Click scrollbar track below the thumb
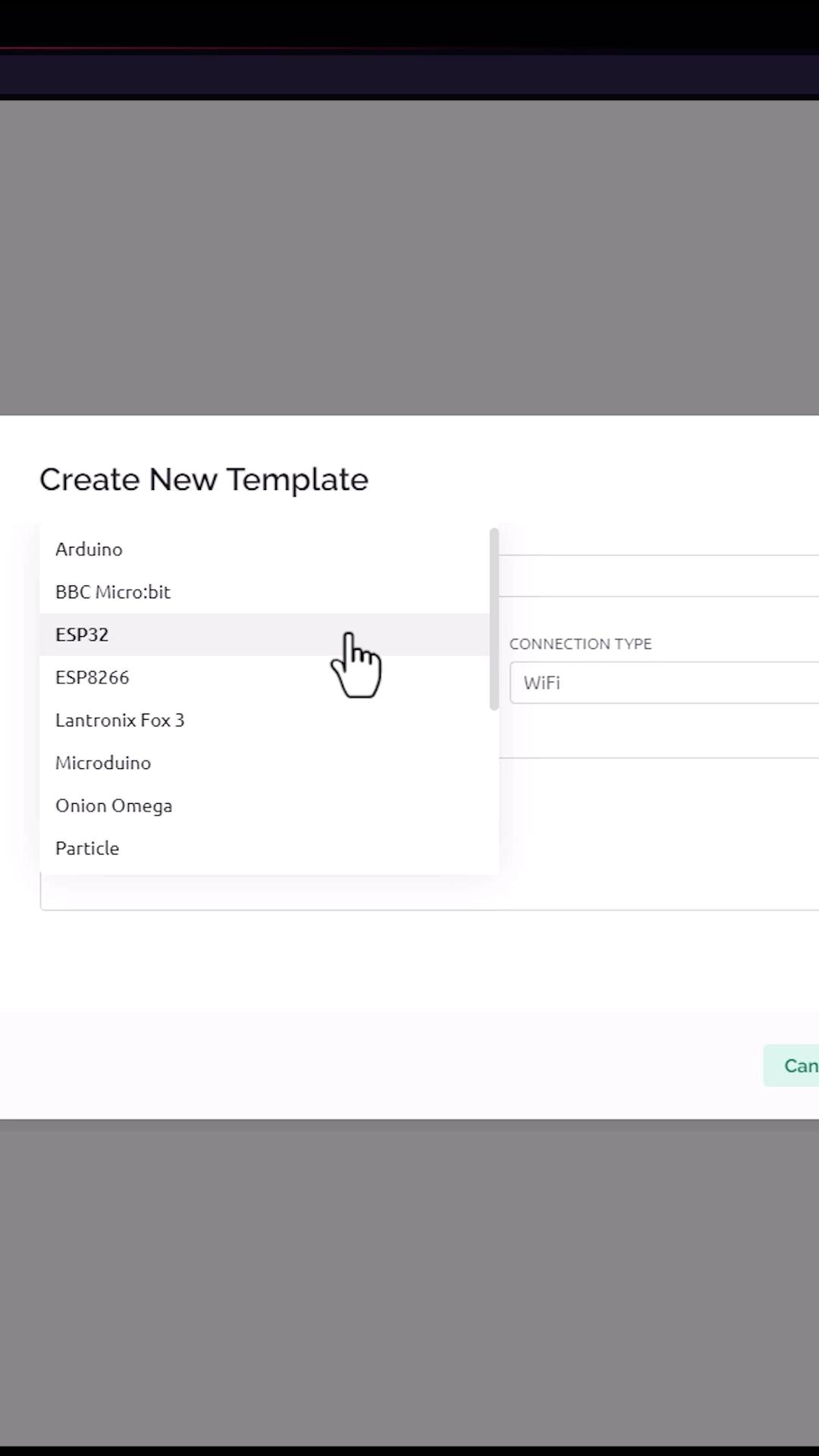Screen dimensions: 819x1456 click(494, 789)
